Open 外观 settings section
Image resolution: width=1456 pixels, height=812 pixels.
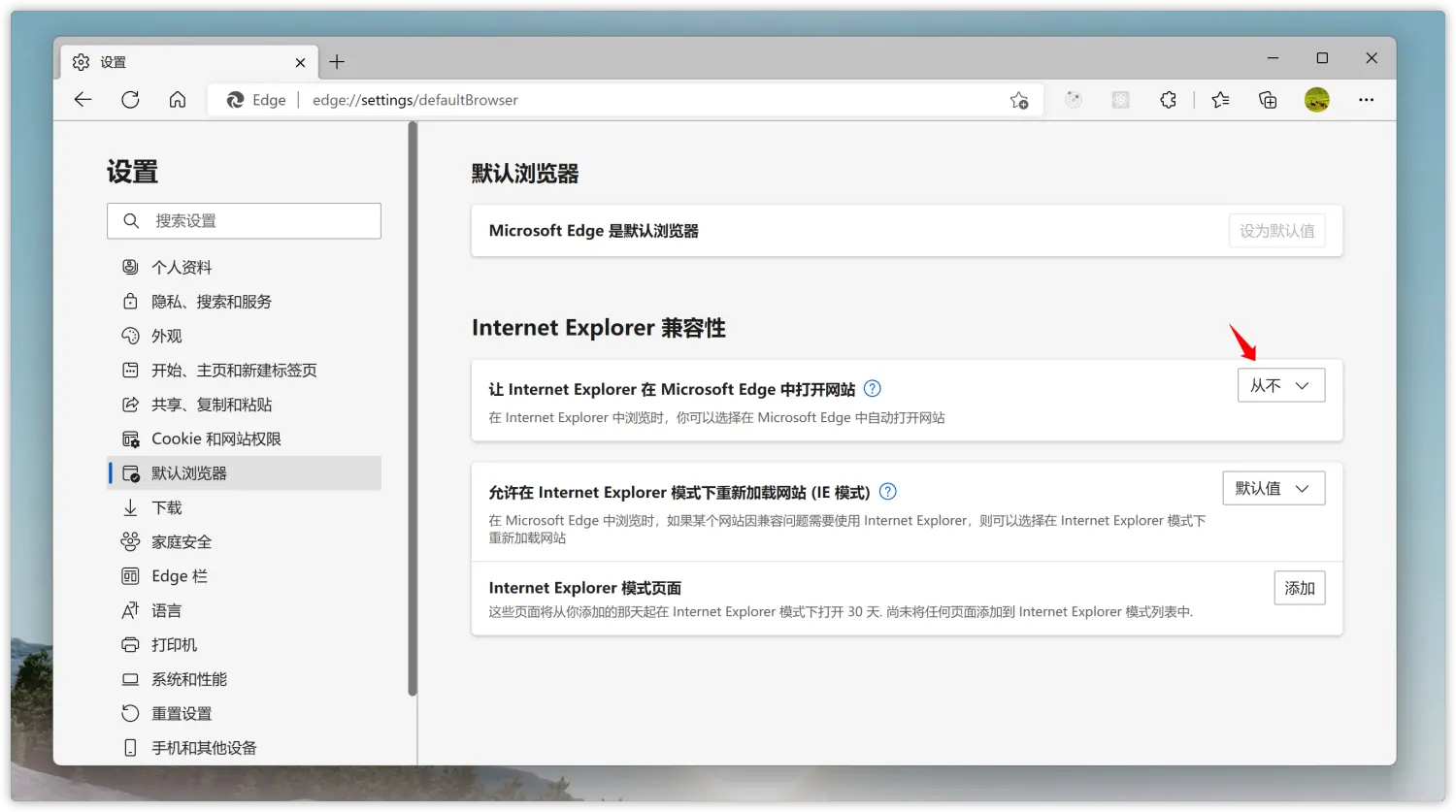[x=244, y=336]
